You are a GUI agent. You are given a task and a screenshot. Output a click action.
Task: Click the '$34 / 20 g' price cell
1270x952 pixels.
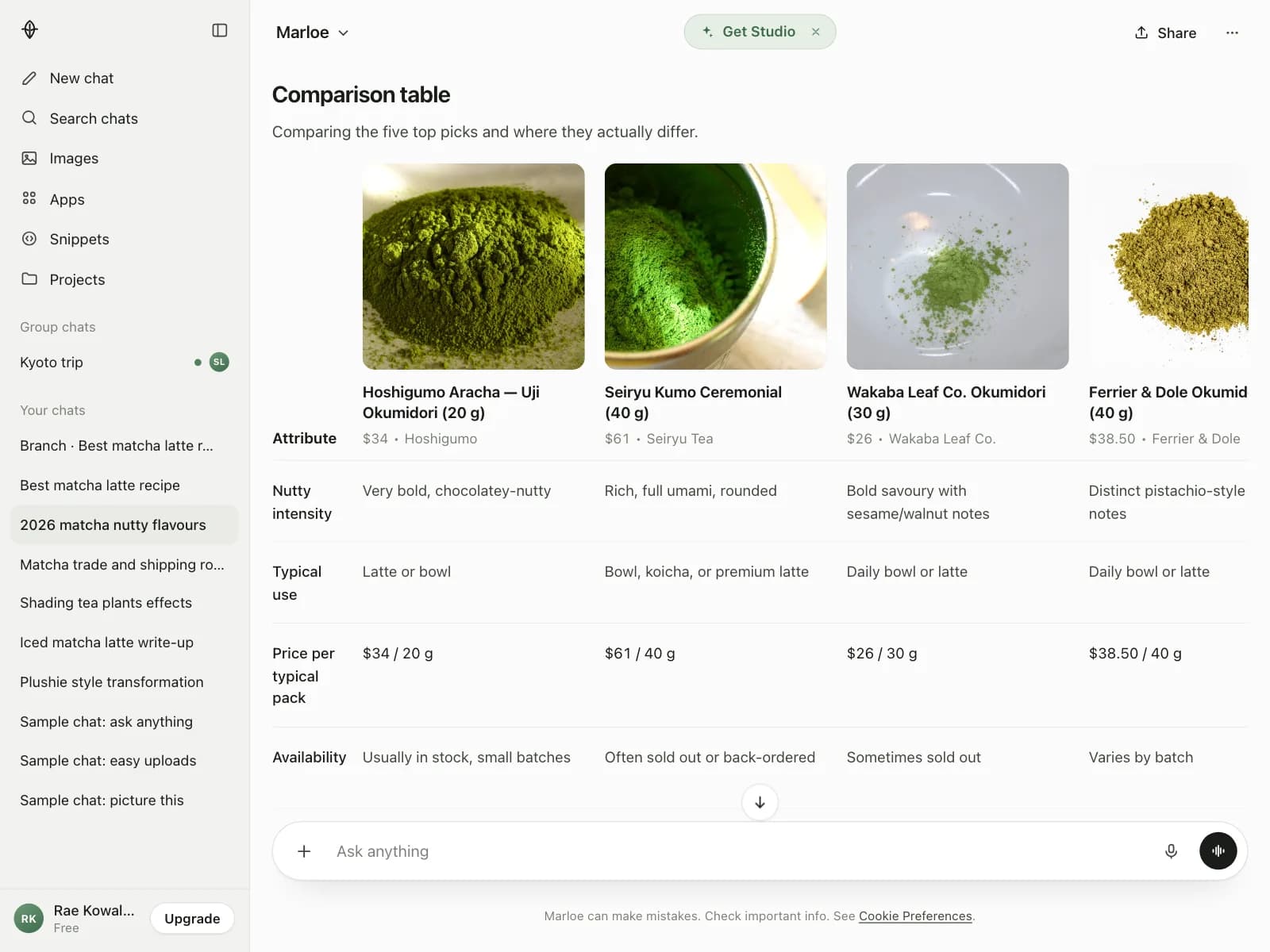click(398, 654)
